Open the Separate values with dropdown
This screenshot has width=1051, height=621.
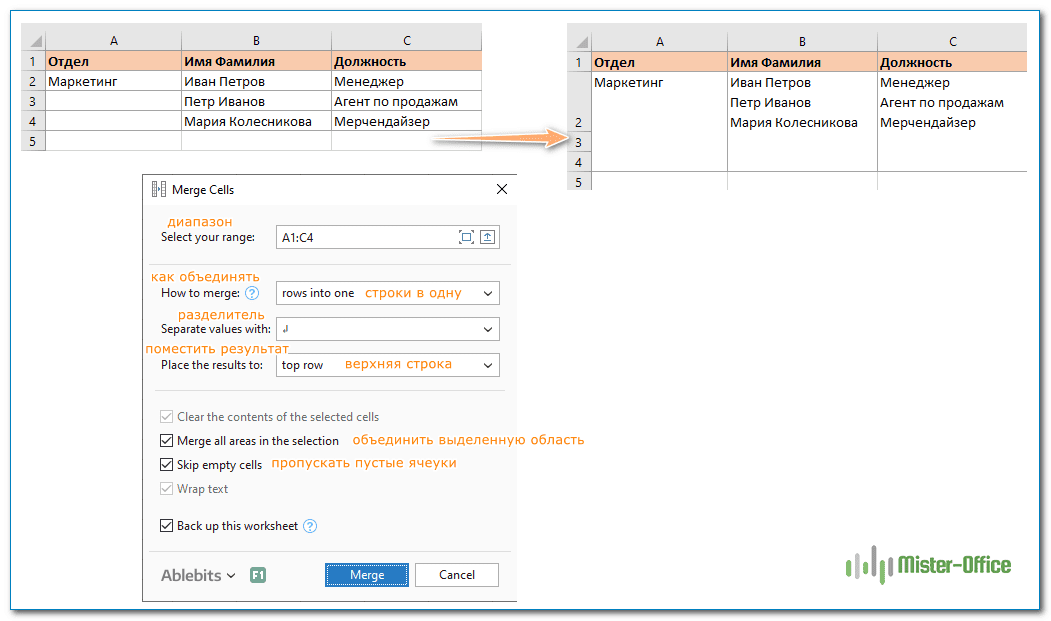487,329
